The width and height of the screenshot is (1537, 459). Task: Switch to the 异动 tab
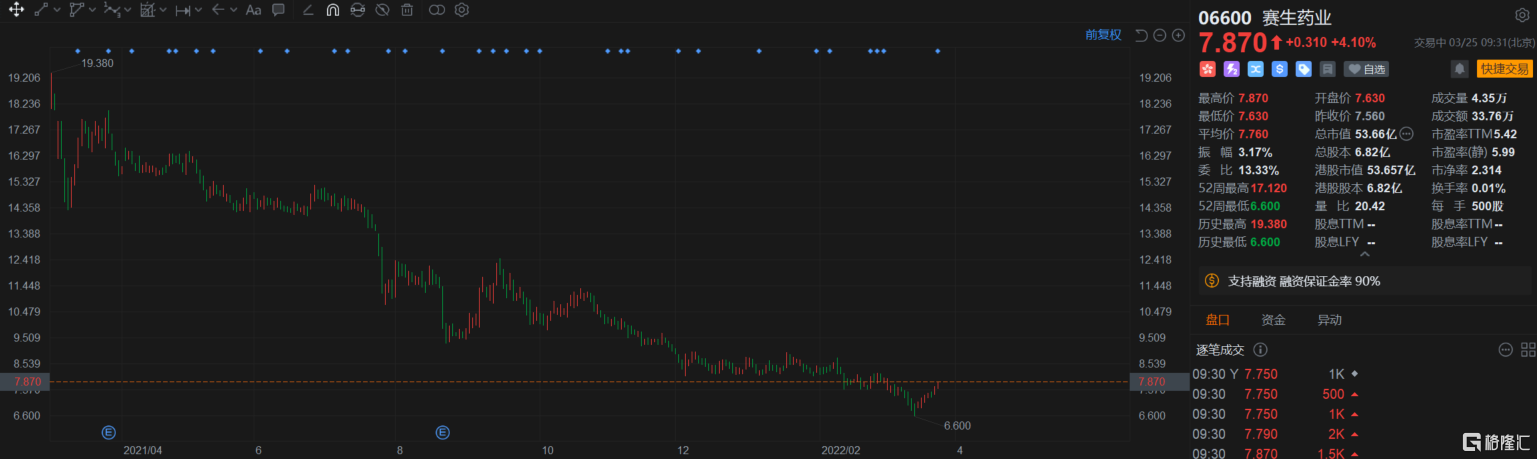pos(1329,320)
